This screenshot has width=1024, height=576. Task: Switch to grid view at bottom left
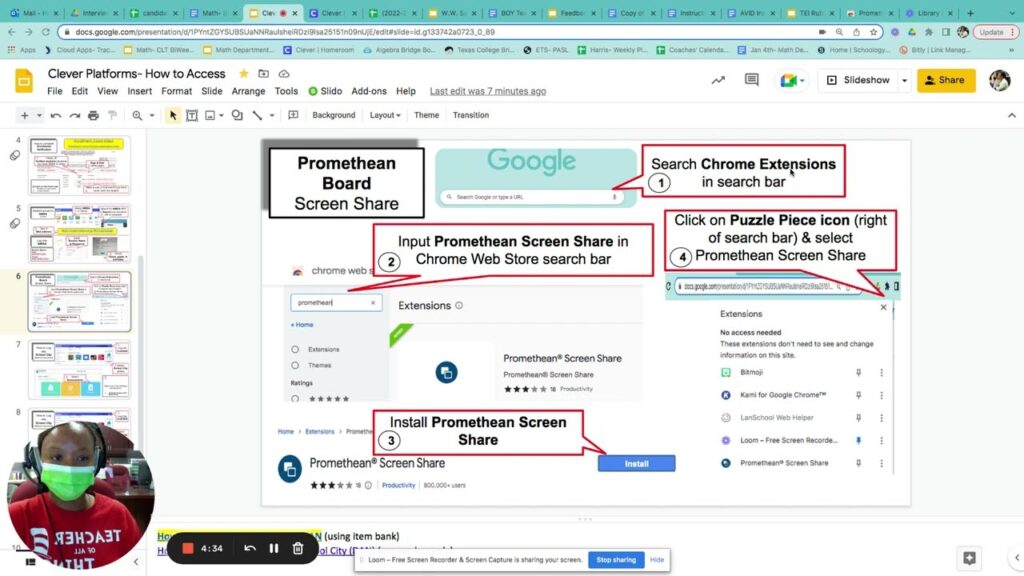point(30,562)
